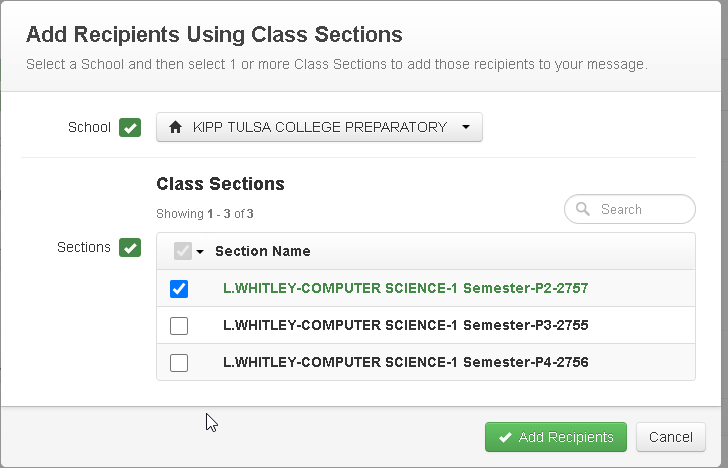
Task: Click the Class Sections heading
Action: pos(220,184)
